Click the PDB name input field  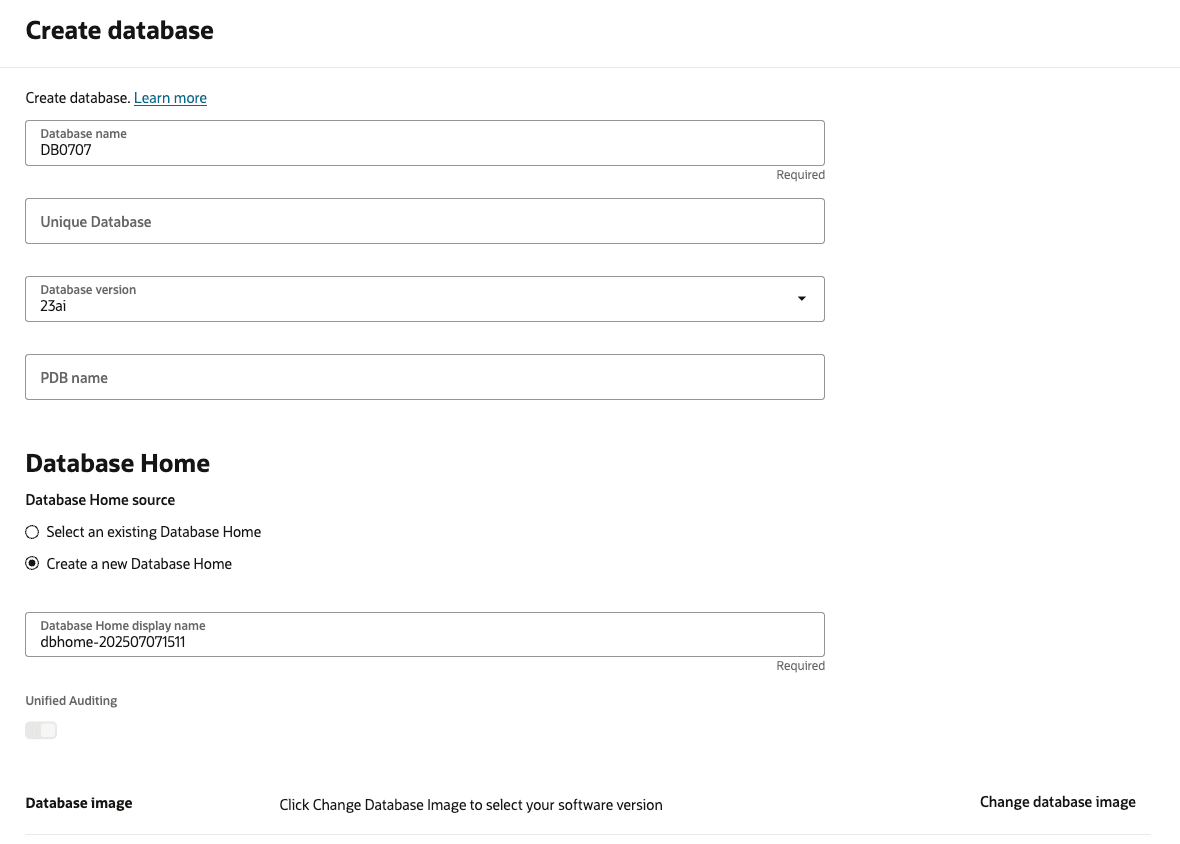tap(424, 377)
